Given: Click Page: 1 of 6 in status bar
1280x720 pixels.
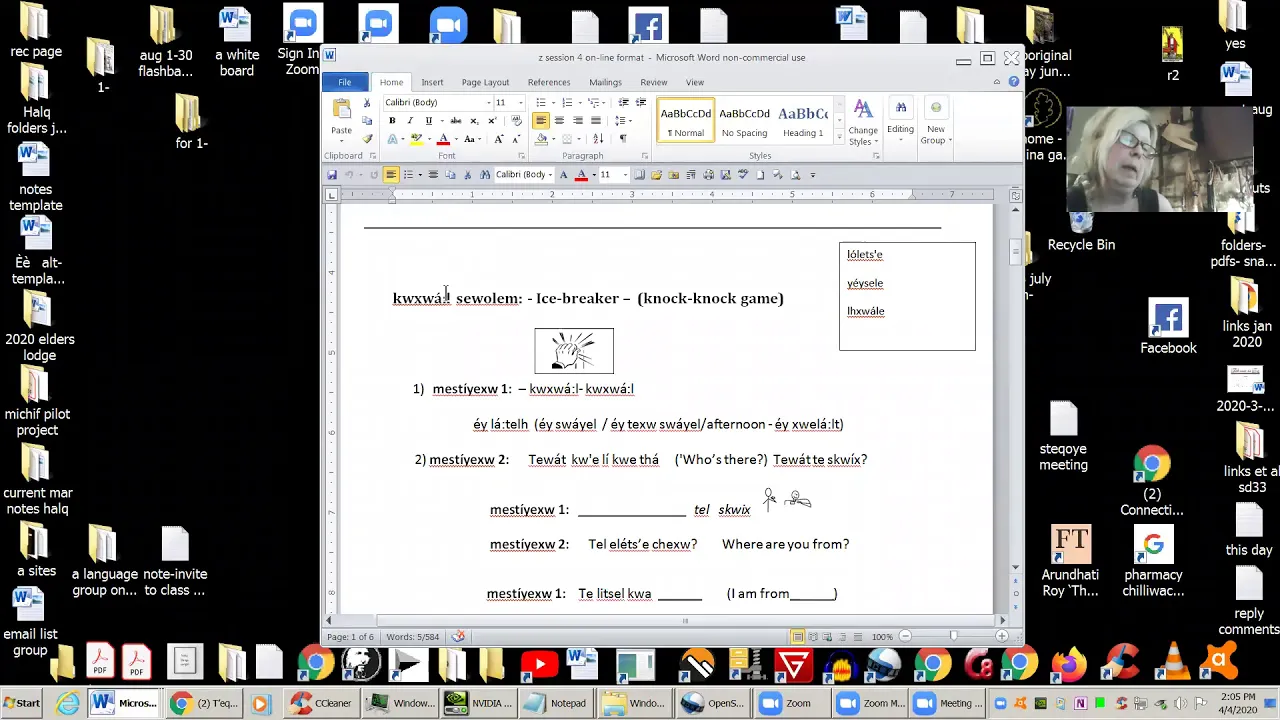Looking at the screenshot, I should point(350,637).
